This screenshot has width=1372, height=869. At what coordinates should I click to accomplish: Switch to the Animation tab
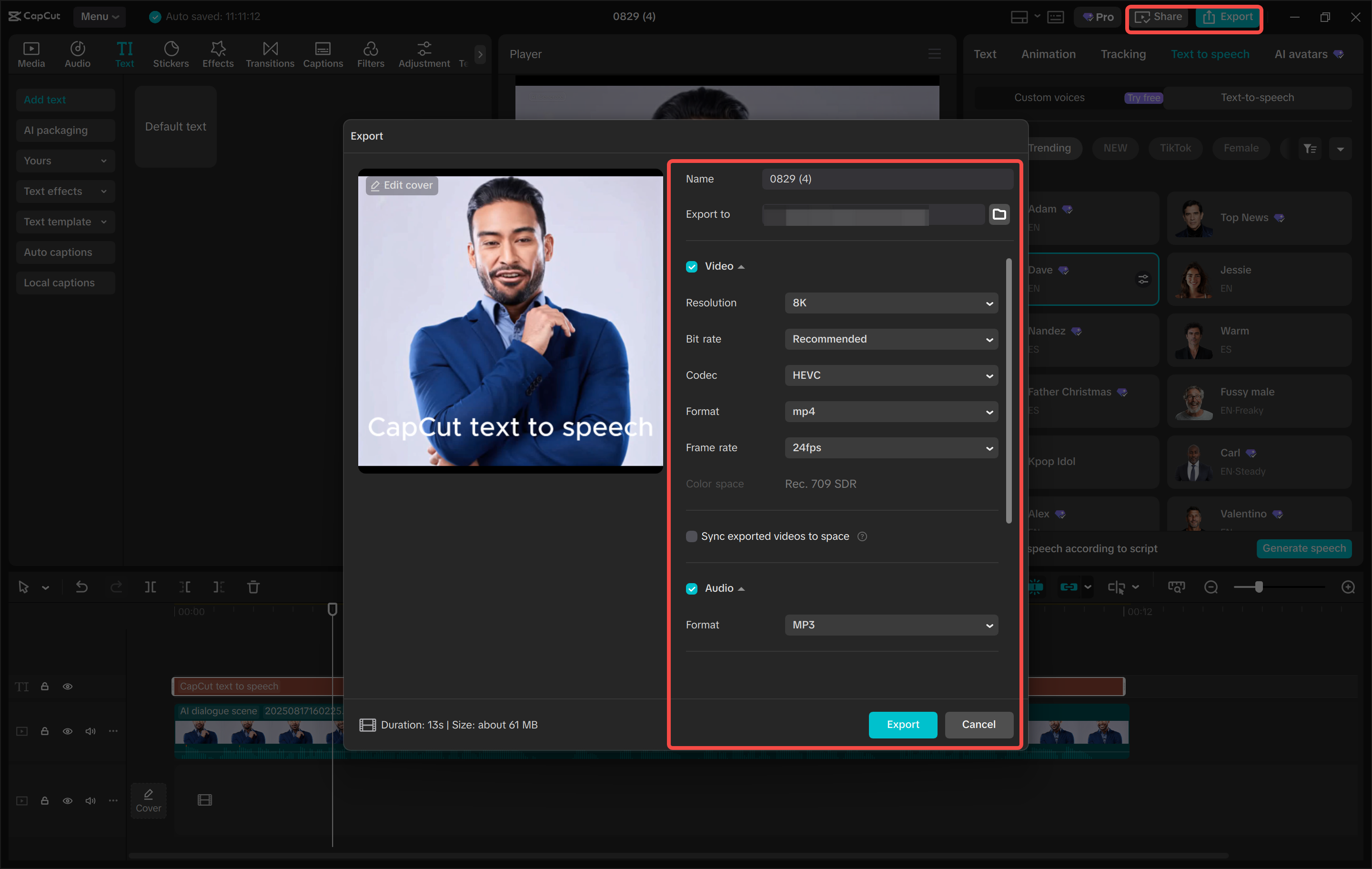coord(1048,53)
